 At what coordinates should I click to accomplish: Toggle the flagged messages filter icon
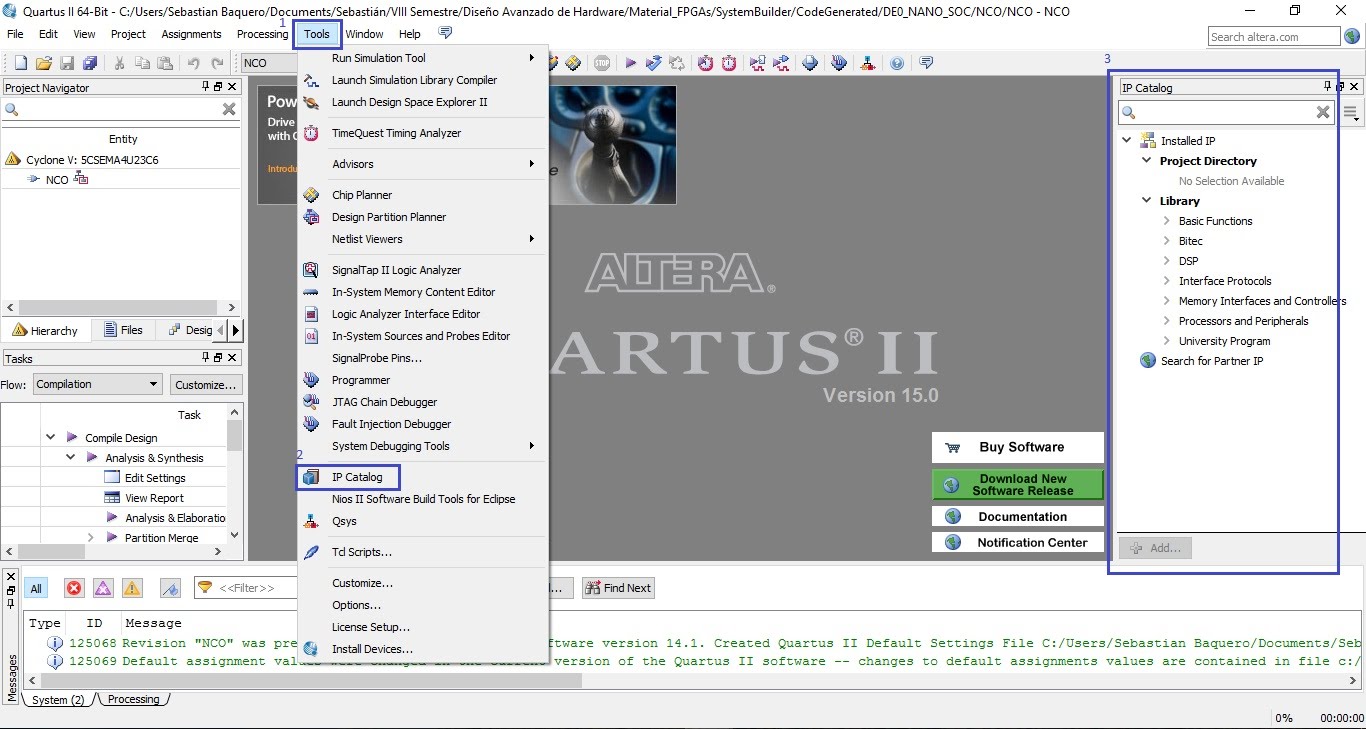(x=170, y=588)
